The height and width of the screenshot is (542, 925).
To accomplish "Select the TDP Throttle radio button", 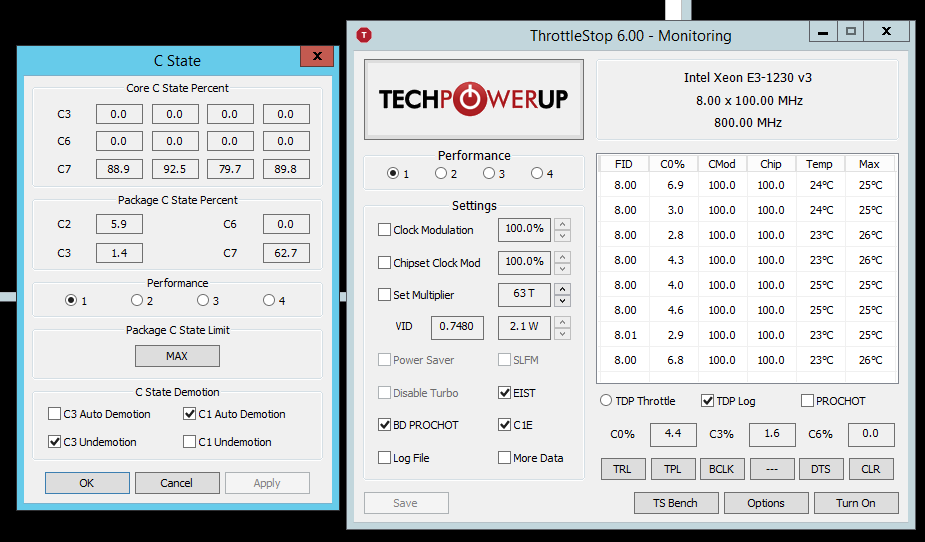I will pyautogui.click(x=606, y=400).
